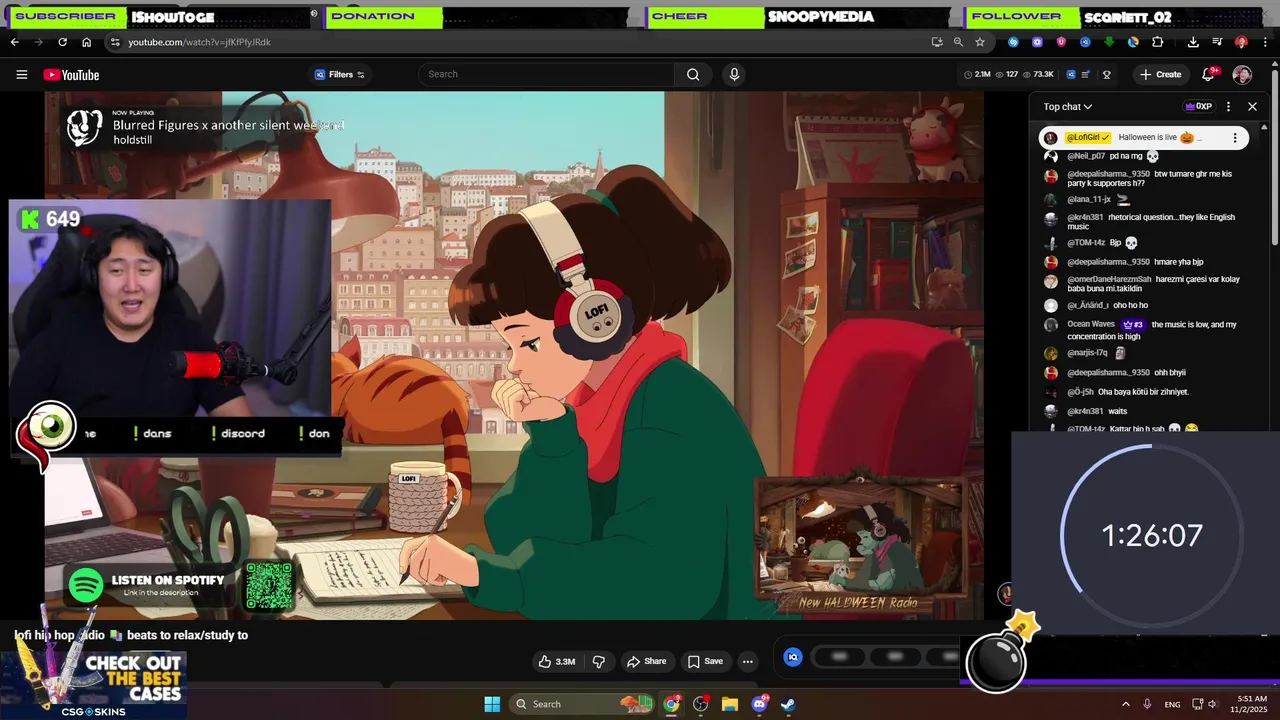Like the video with 3.3M likes

pos(557,661)
